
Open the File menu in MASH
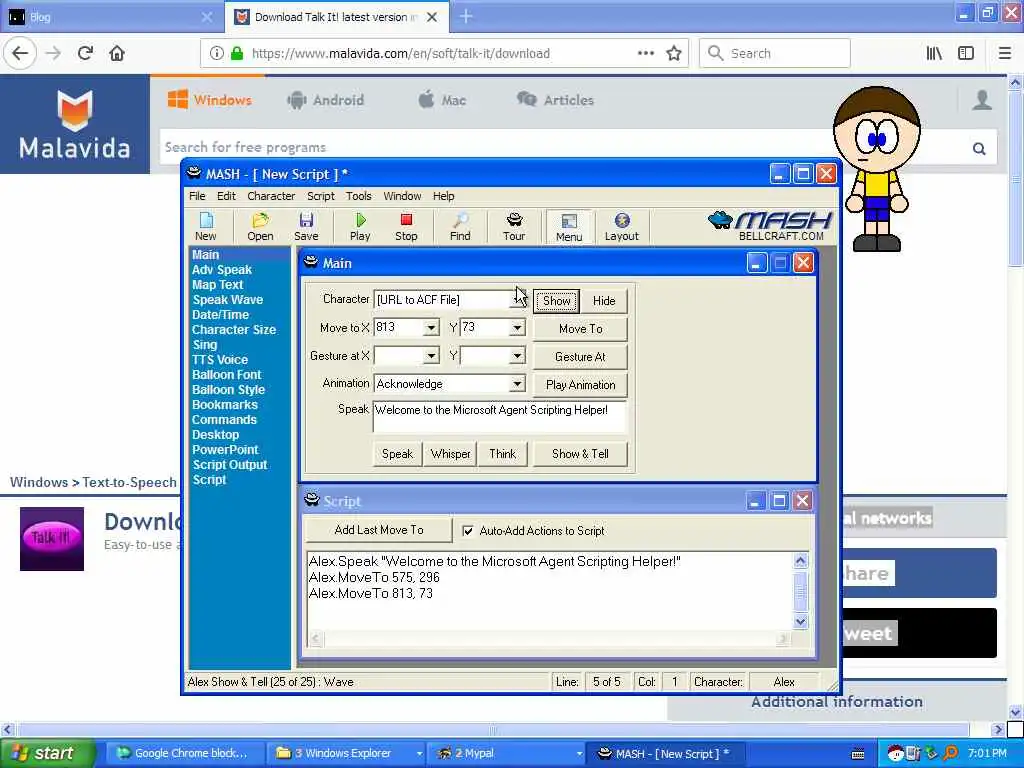[197, 196]
